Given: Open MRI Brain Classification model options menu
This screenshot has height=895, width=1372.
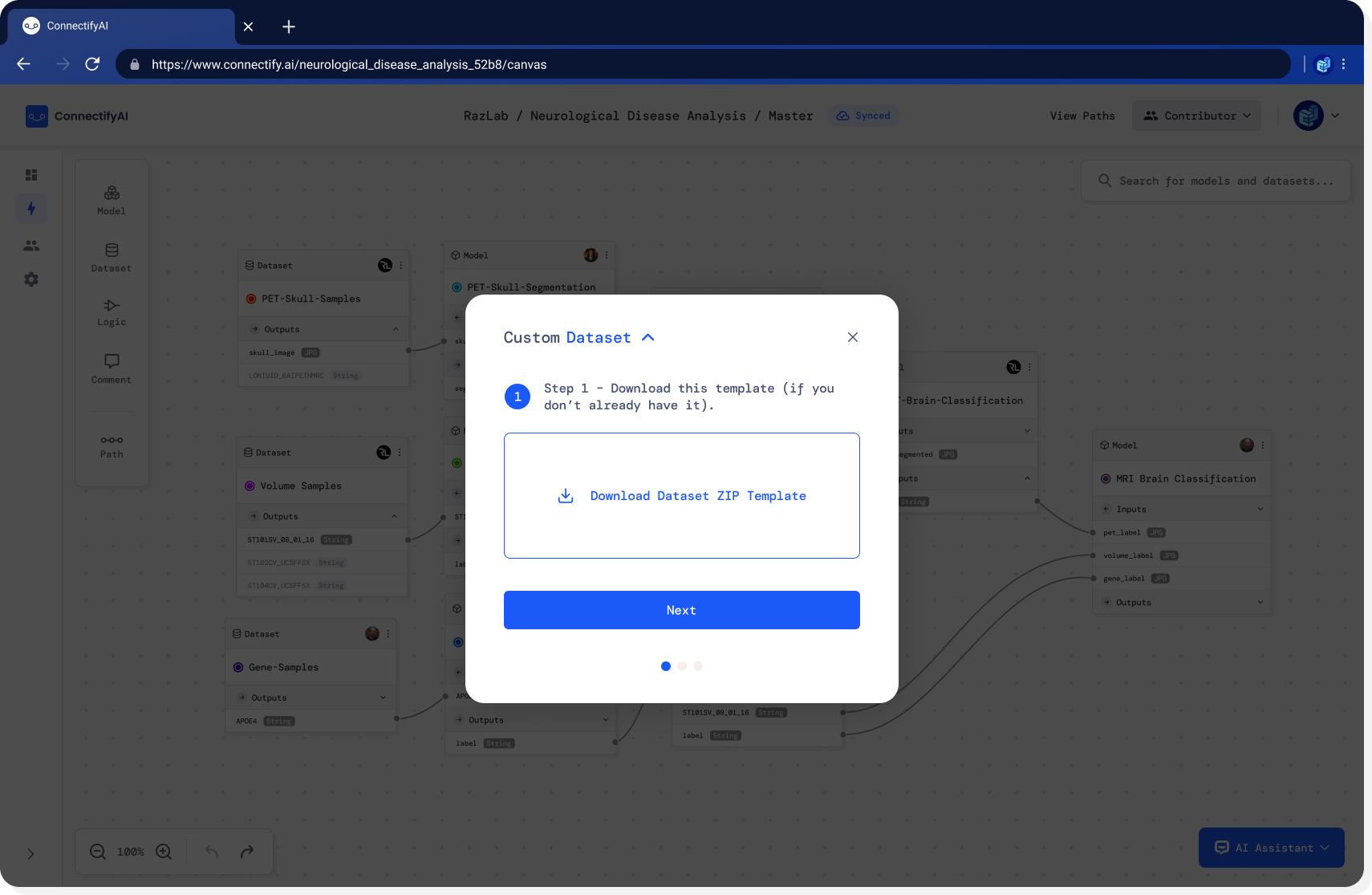Looking at the screenshot, I should tap(1262, 445).
